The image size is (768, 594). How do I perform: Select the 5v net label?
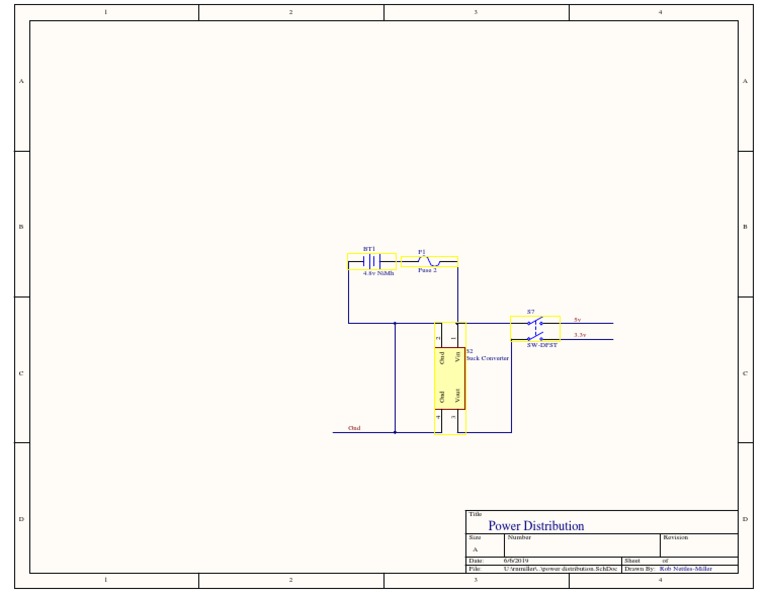(577, 320)
